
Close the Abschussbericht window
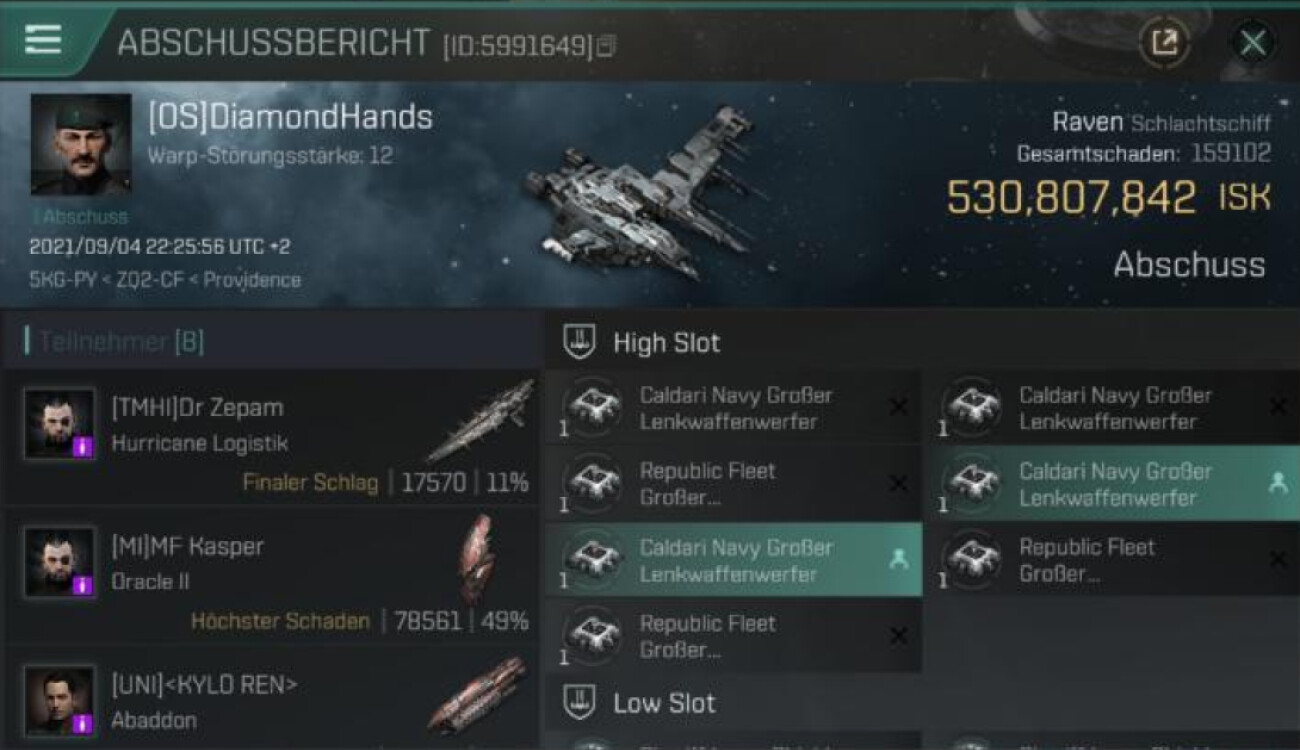coord(1252,42)
